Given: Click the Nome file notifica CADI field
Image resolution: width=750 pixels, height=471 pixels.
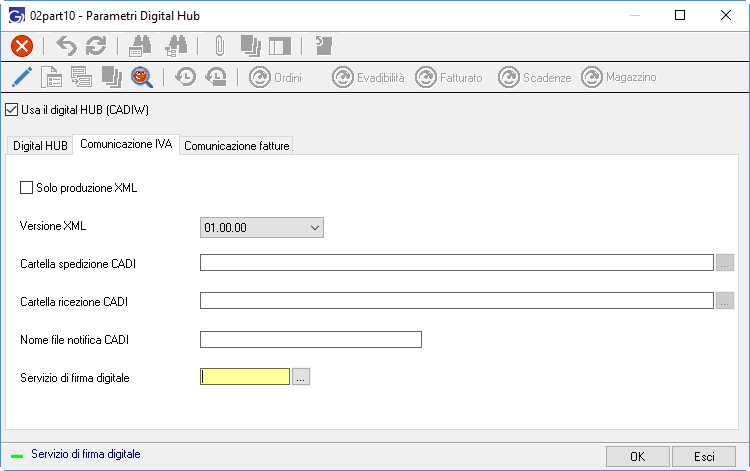Looking at the screenshot, I should pos(311,340).
